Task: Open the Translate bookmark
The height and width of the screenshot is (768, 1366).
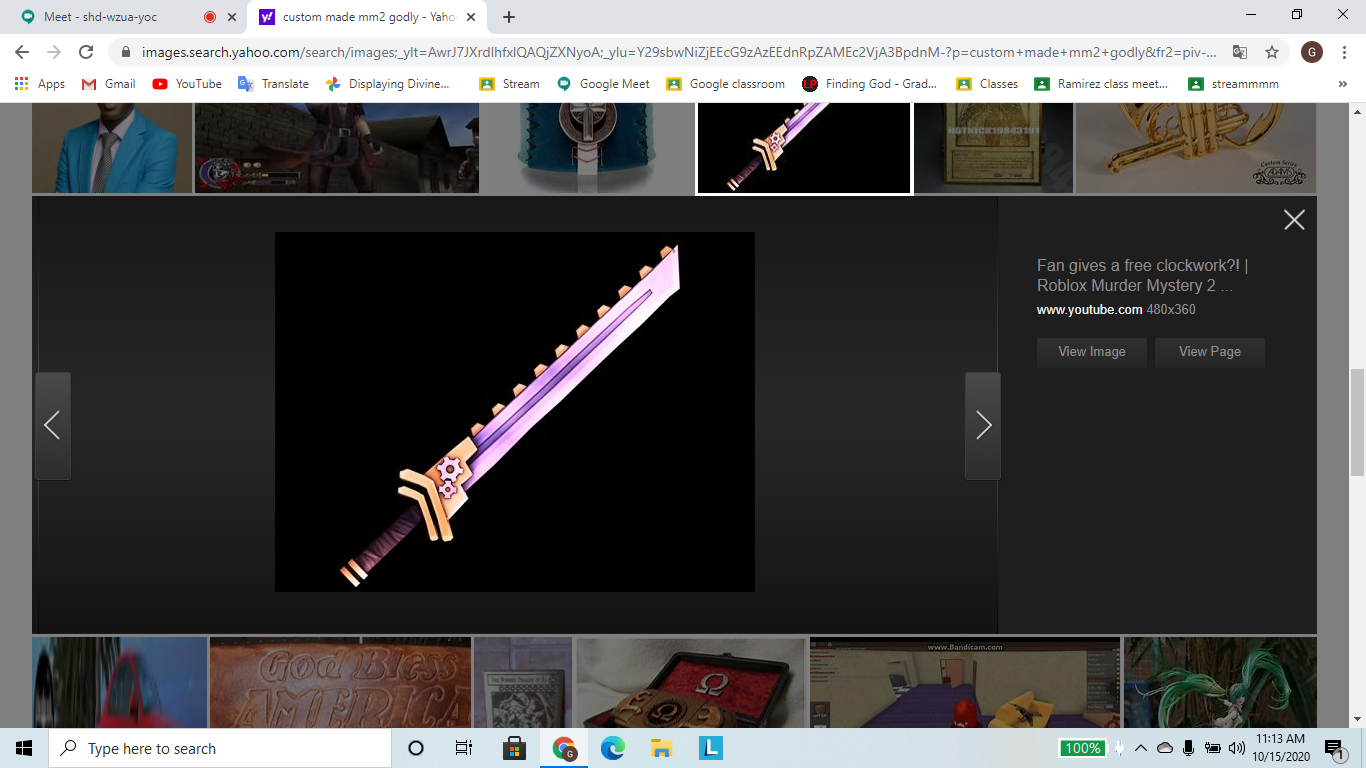Action: (273, 84)
